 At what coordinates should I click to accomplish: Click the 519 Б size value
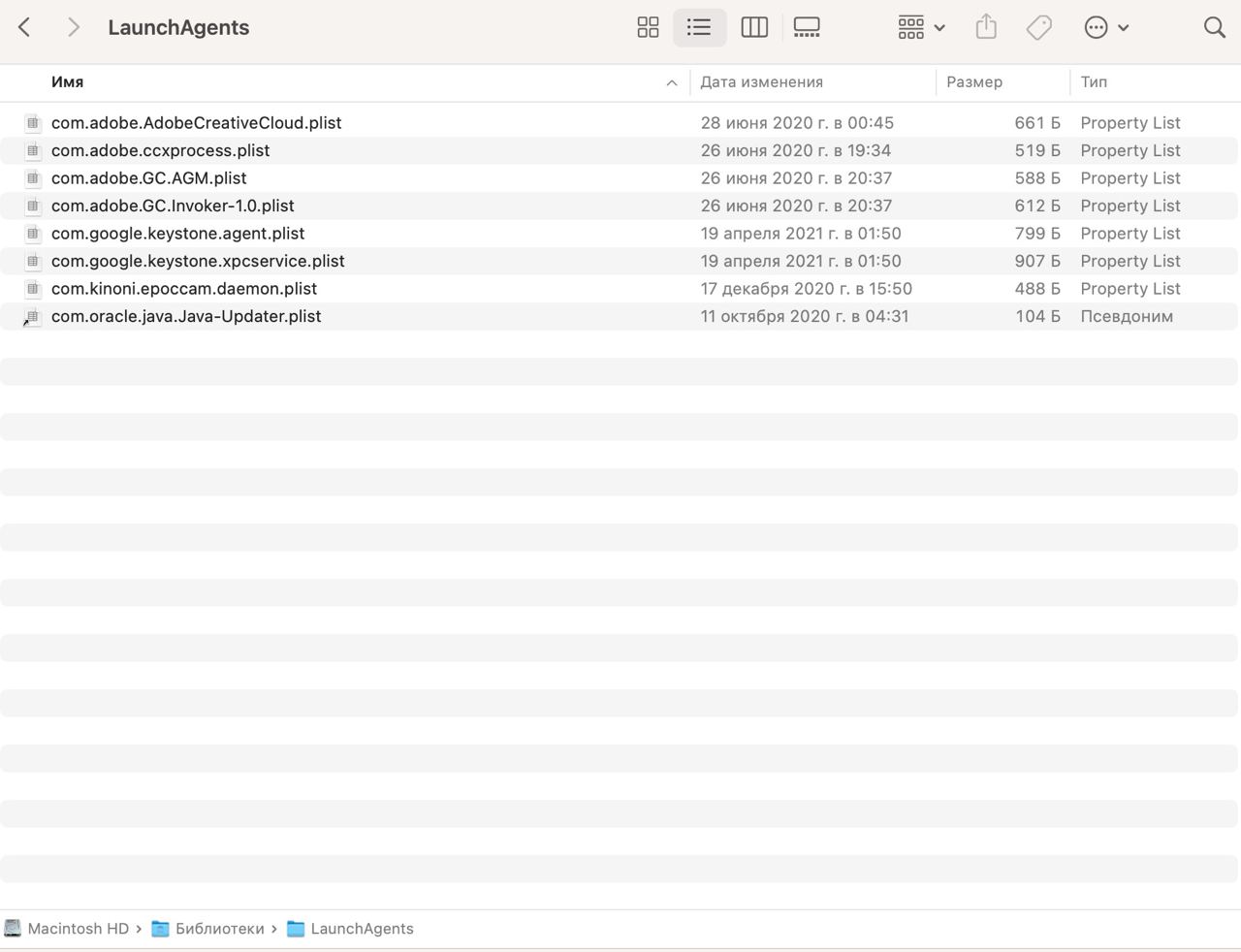point(1037,150)
